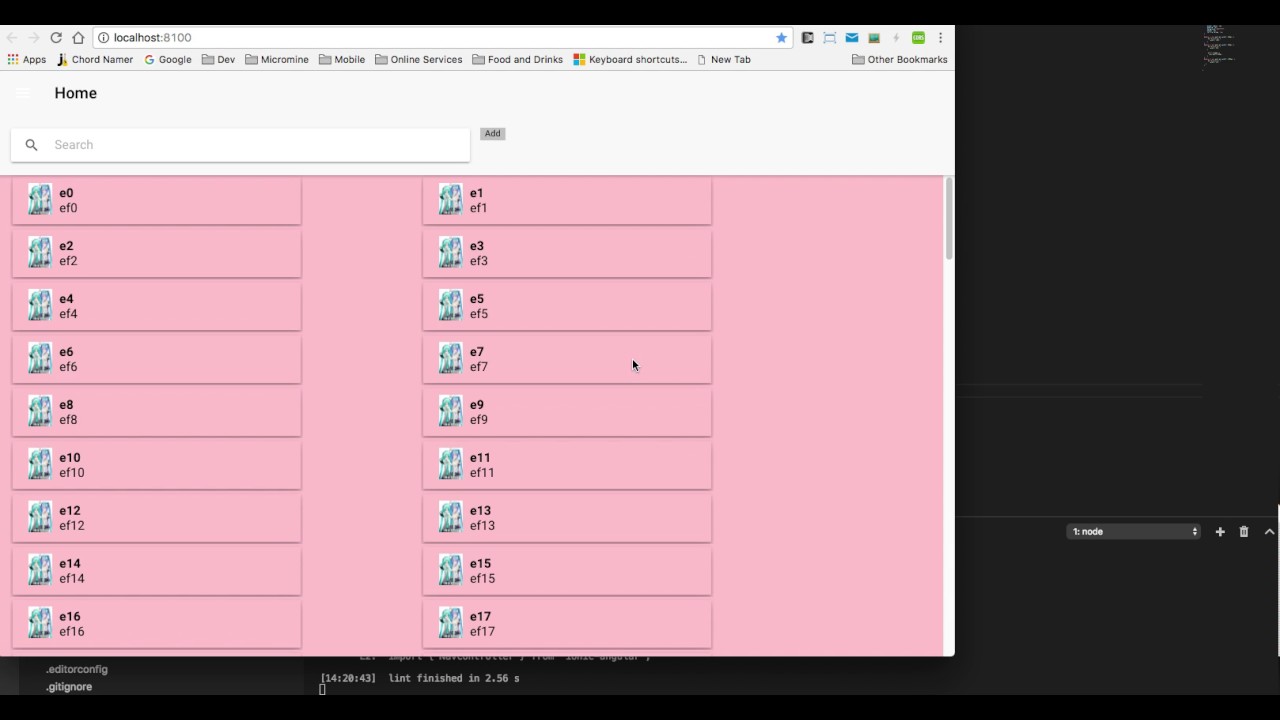Select the e14 avatar thumbnail
Image resolution: width=1280 pixels, height=720 pixels.
[x=40, y=571]
